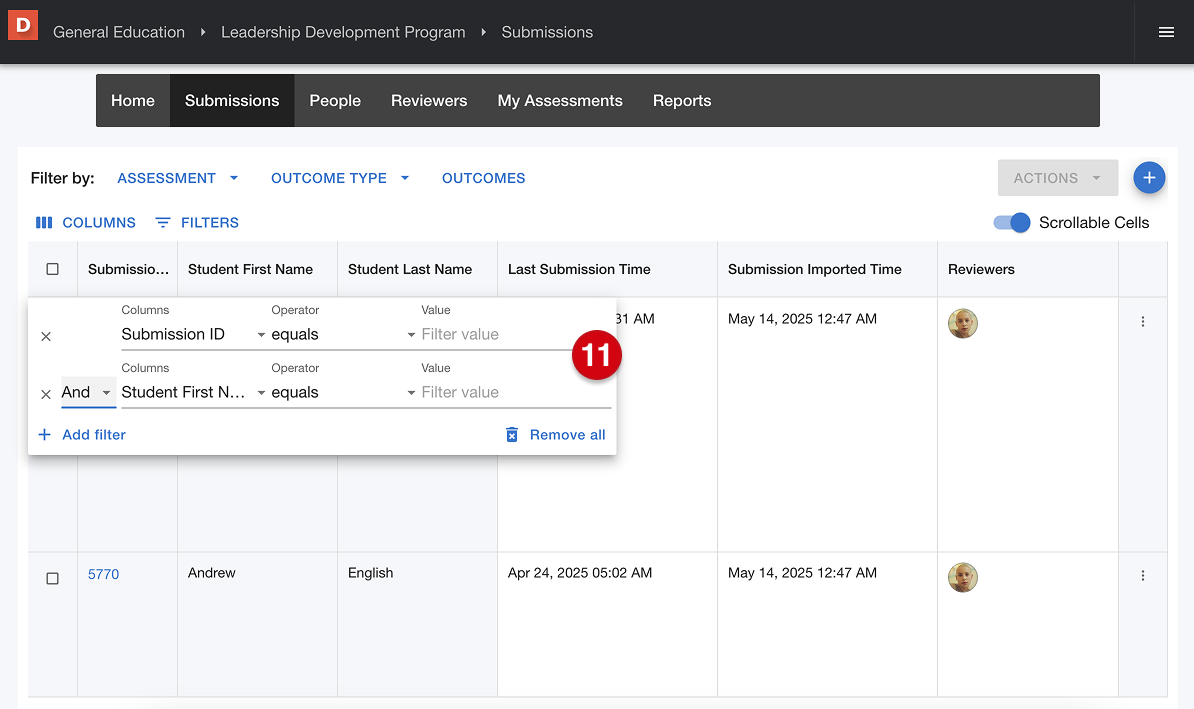This screenshot has width=1194, height=709.
Task: Click General Education breadcrumb
Action: click(x=119, y=32)
